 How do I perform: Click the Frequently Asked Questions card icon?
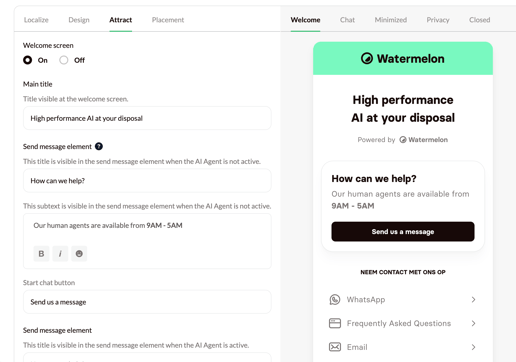point(335,323)
